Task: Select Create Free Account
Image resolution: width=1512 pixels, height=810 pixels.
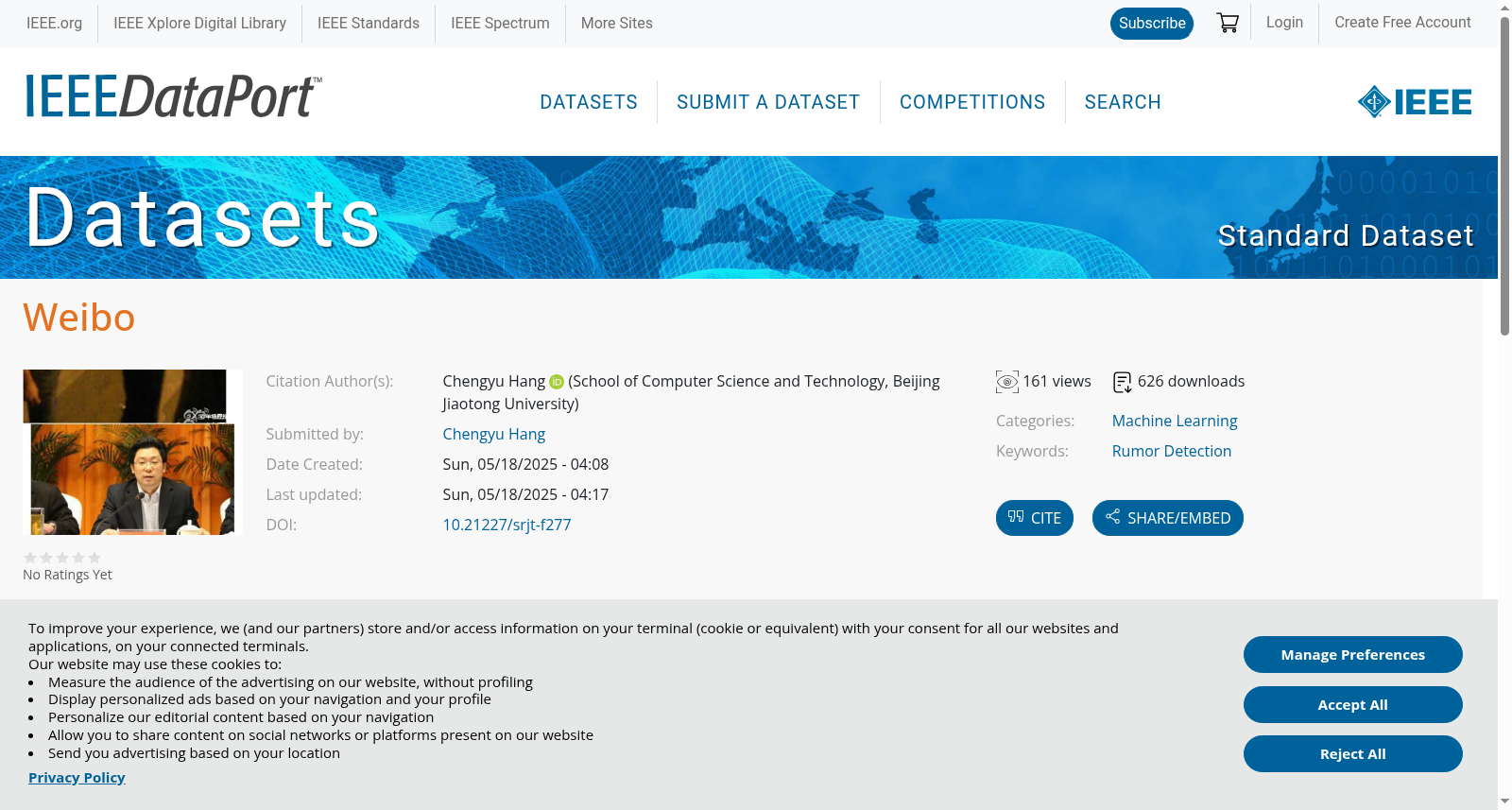Action: [1402, 22]
